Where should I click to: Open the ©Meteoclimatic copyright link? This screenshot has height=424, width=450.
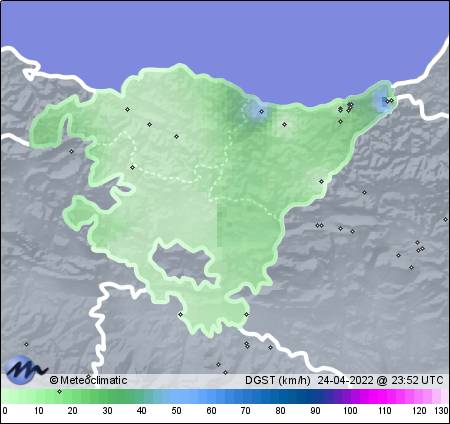click(88, 380)
